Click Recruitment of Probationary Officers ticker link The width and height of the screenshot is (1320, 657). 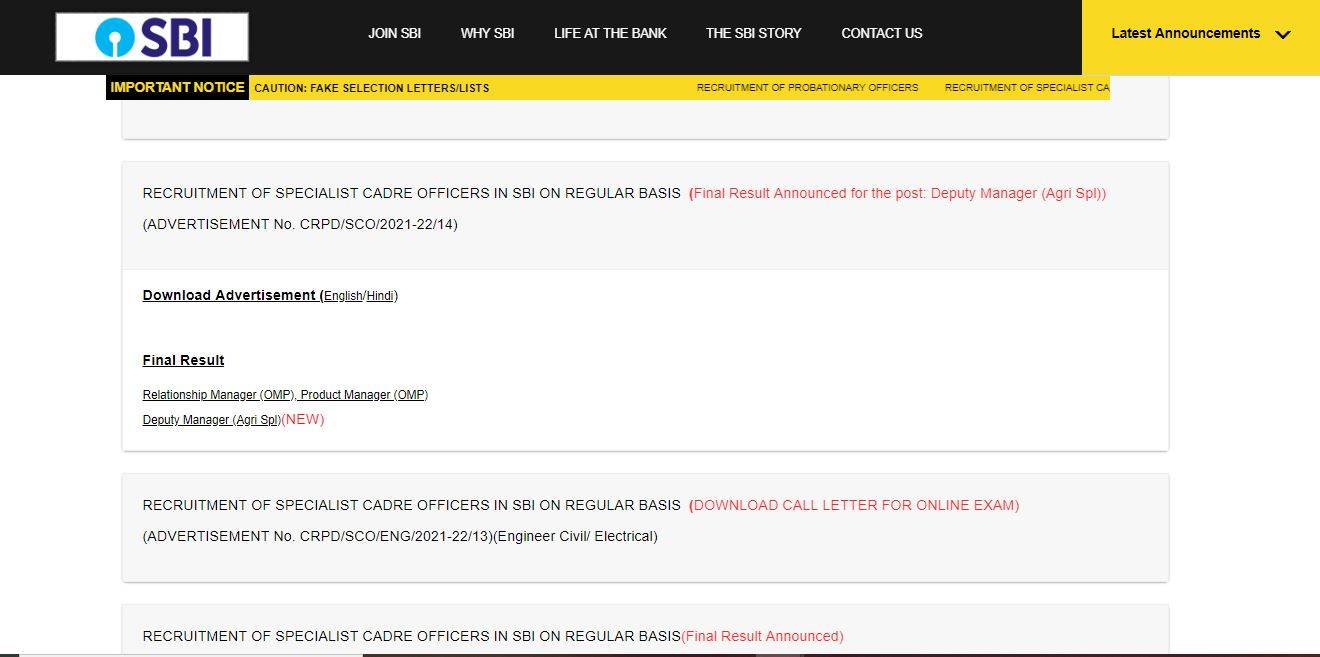[x=807, y=88]
